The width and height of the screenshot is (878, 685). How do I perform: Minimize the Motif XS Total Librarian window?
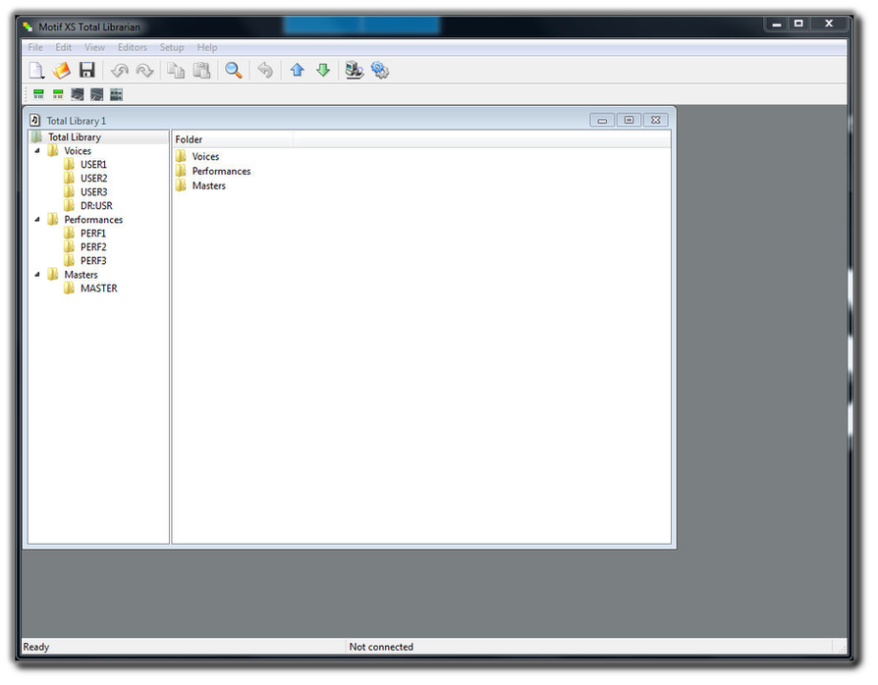777,24
